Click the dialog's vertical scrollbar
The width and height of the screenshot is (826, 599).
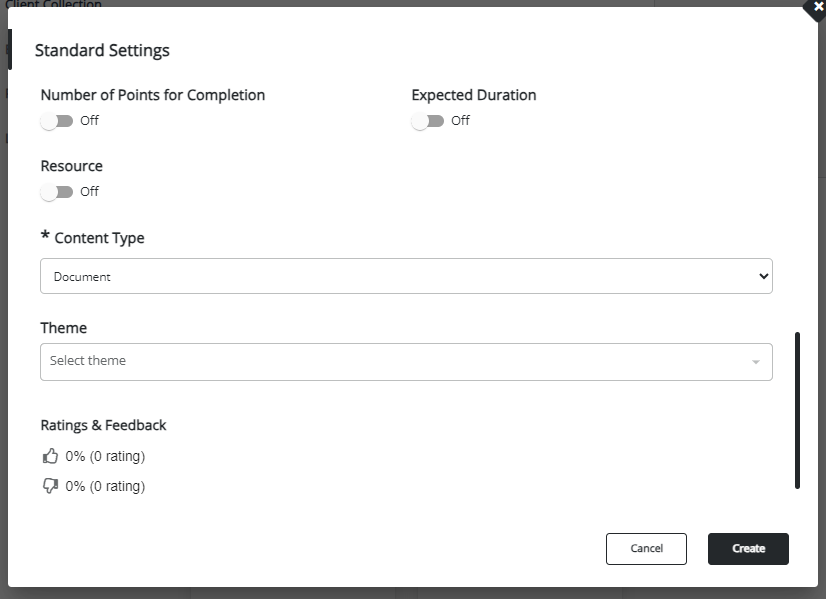point(797,410)
